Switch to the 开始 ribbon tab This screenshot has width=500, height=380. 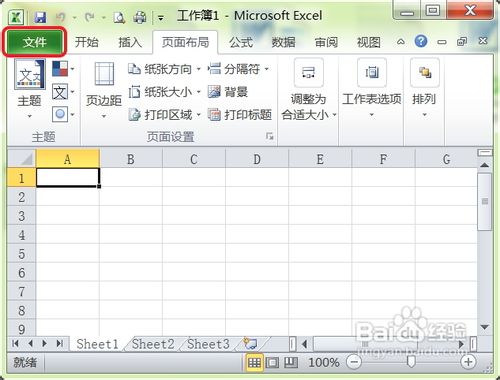coord(87,42)
